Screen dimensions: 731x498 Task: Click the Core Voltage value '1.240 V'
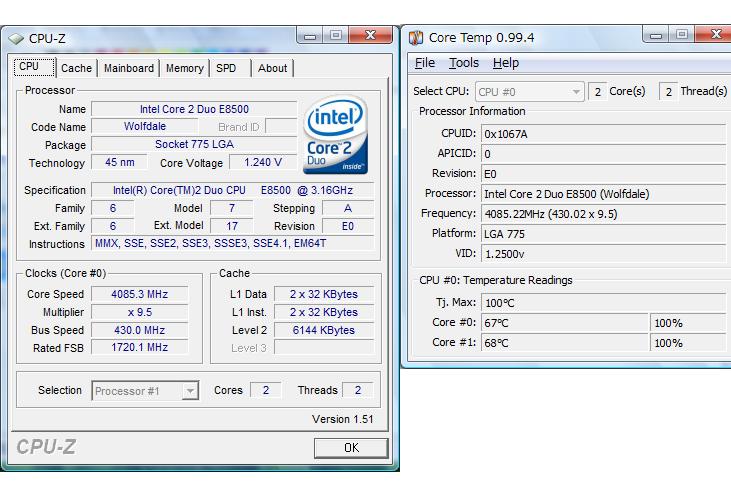263,162
